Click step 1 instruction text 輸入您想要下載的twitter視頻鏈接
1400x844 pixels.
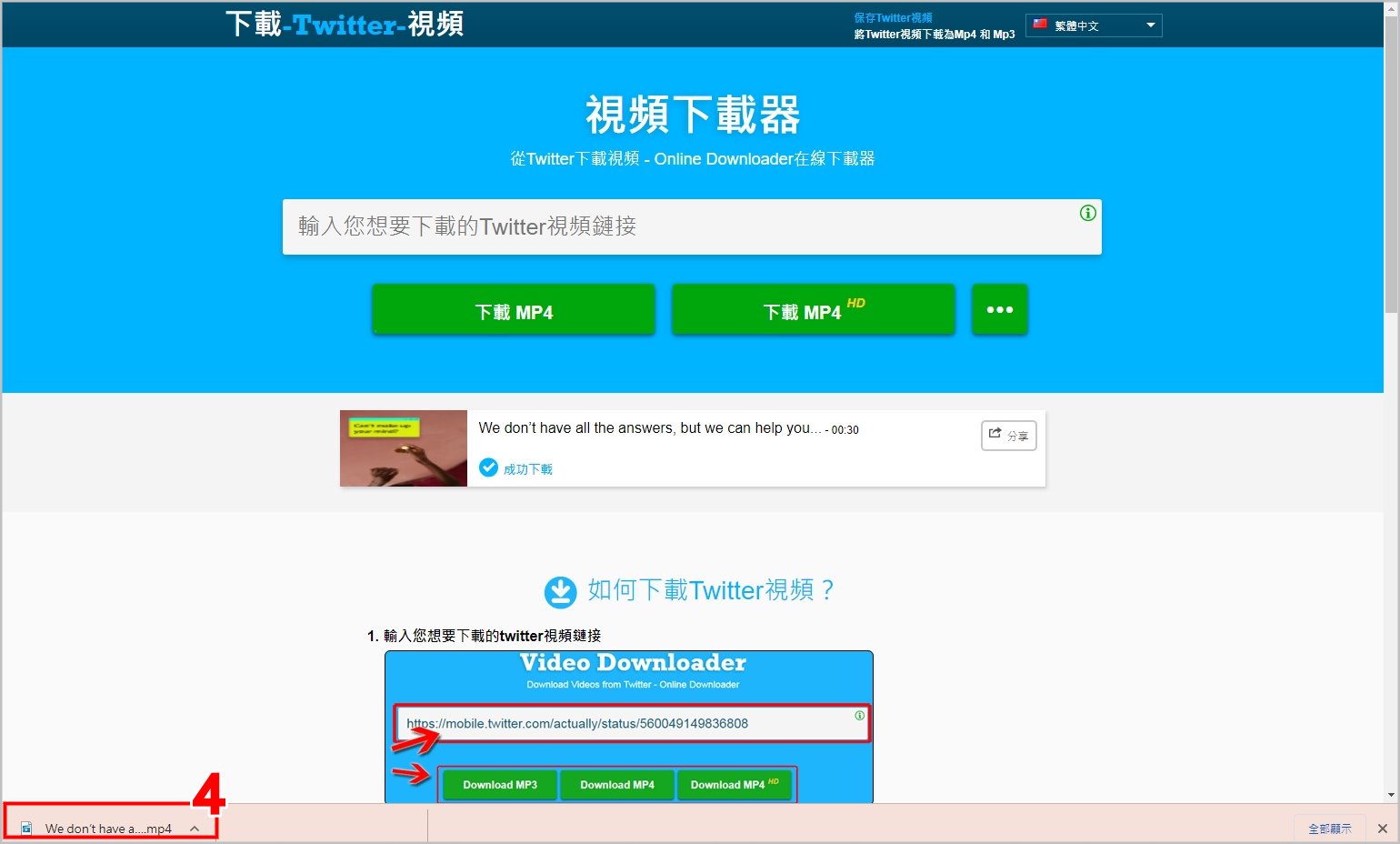[x=492, y=636]
